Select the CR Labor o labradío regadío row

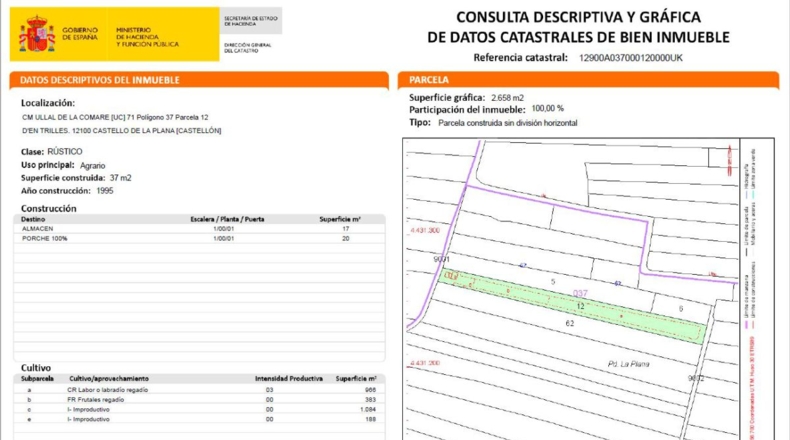click(200, 390)
